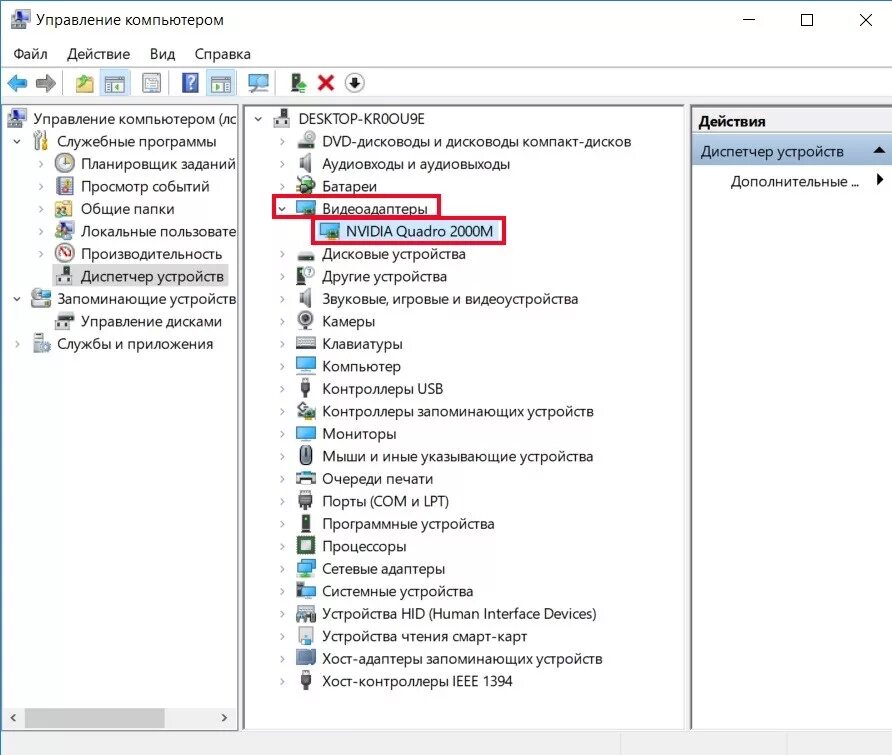Click the Камеры webcam icon
The width and height of the screenshot is (892, 755).
point(305,321)
